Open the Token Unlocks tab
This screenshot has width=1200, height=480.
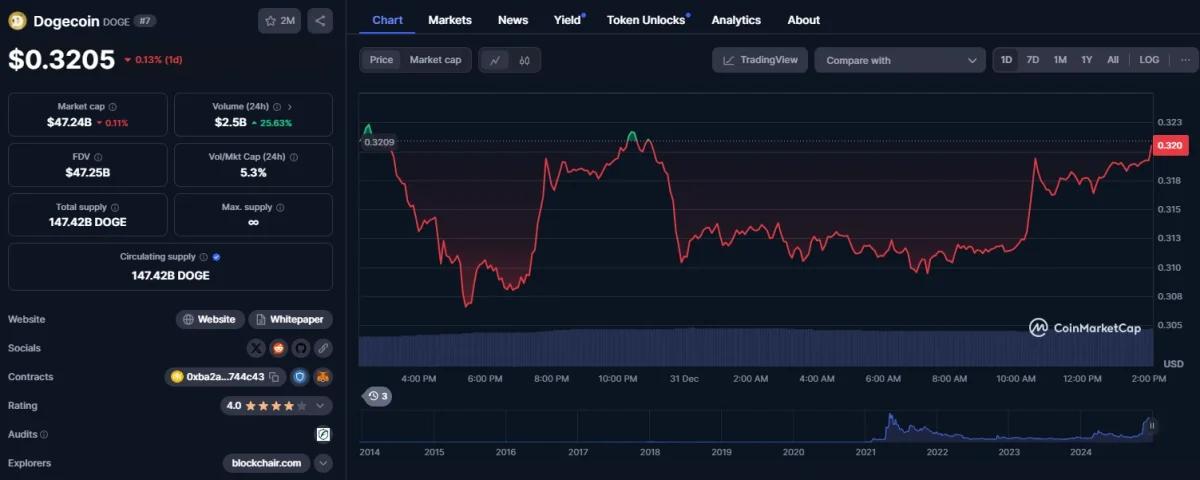click(x=646, y=20)
